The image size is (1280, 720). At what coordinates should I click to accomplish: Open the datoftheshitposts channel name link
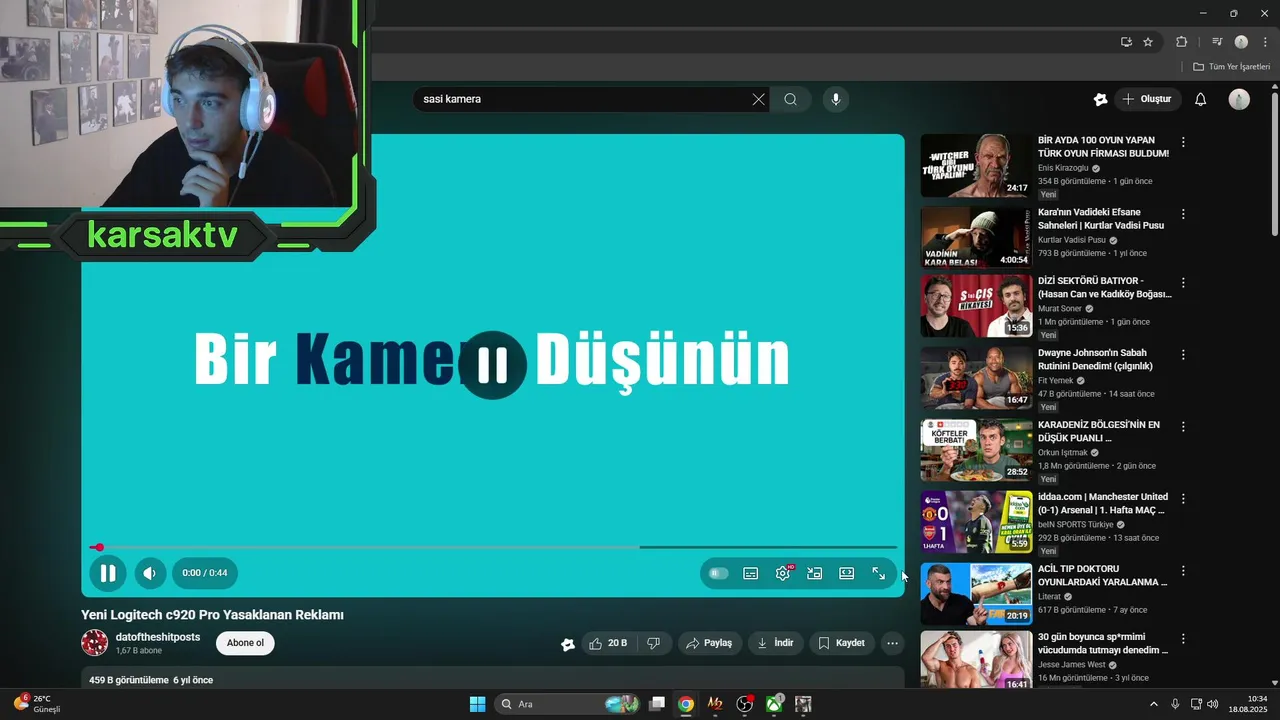click(x=158, y=637)
